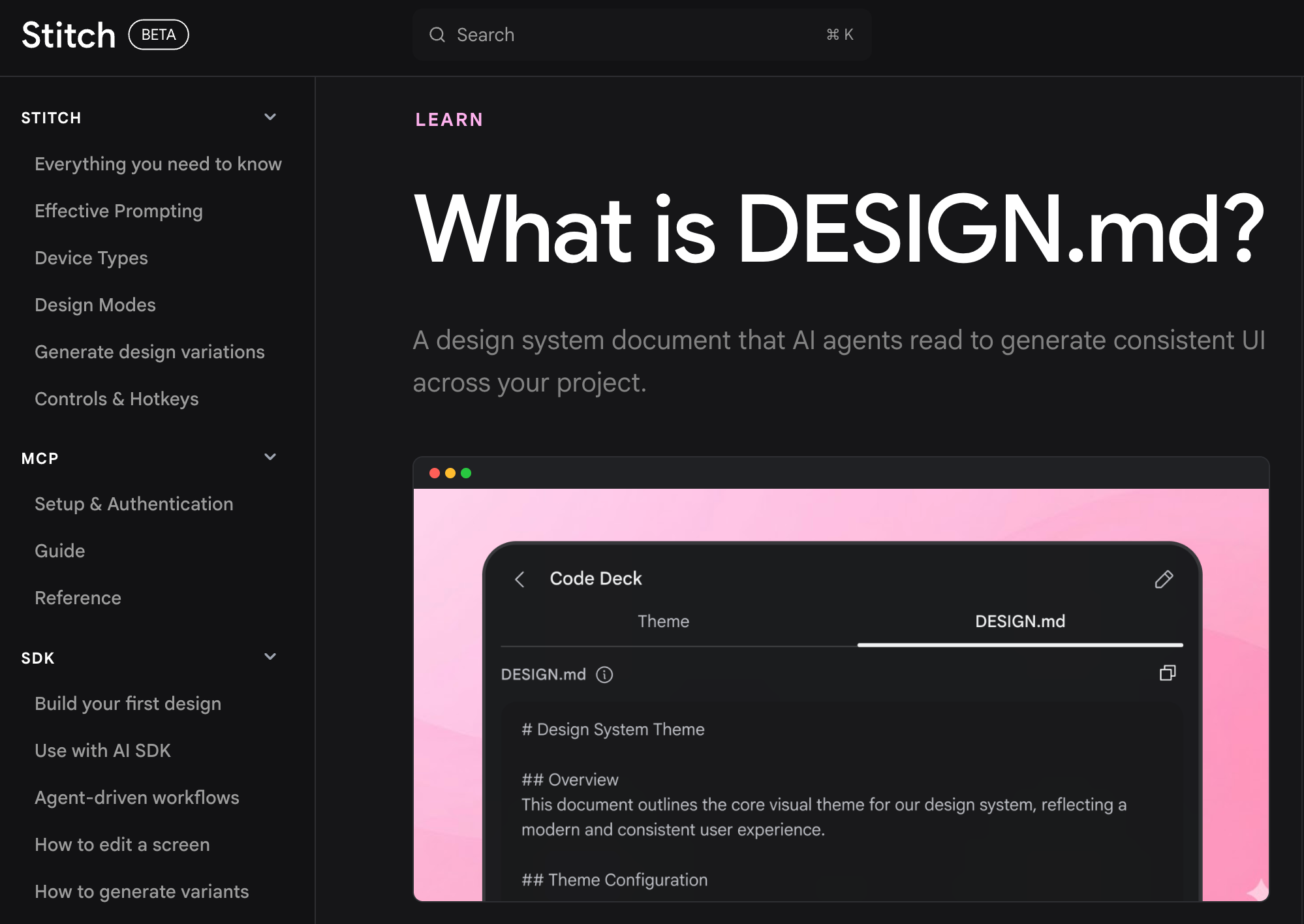
Task: Open the Device Types page
Action: pyautogui.click(x=91, y=258)
